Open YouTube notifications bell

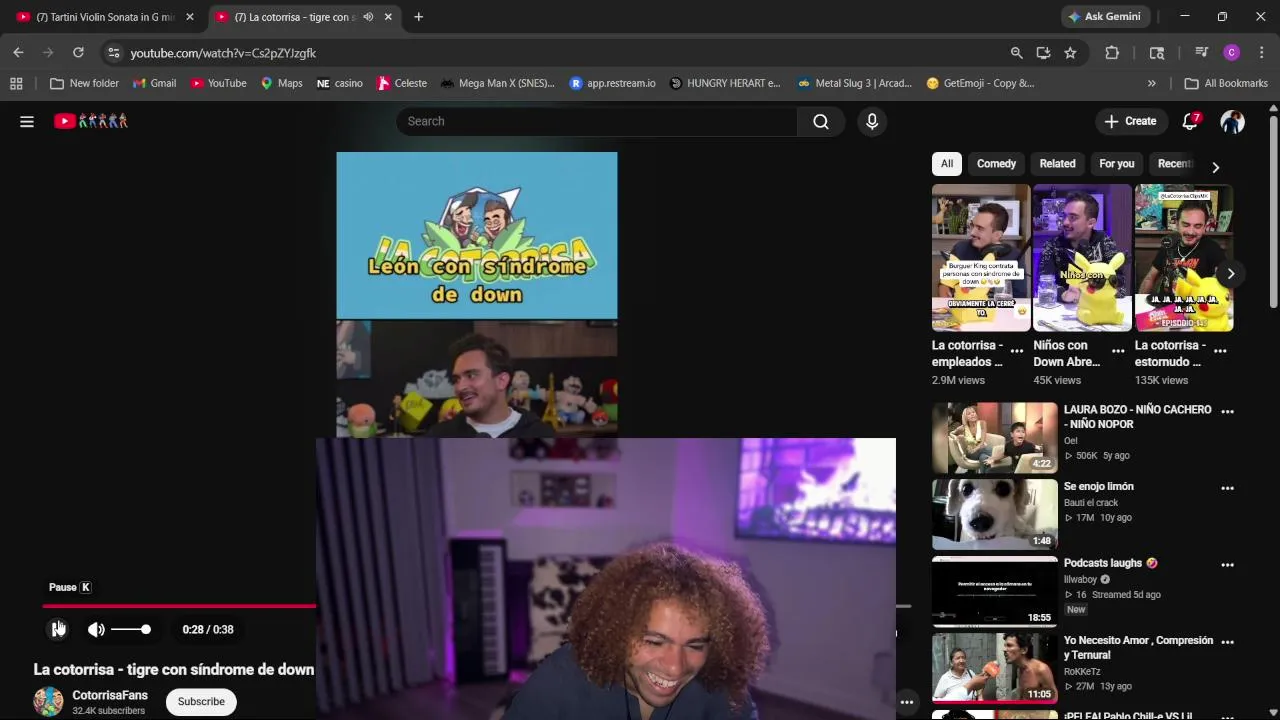point(1190,121)
